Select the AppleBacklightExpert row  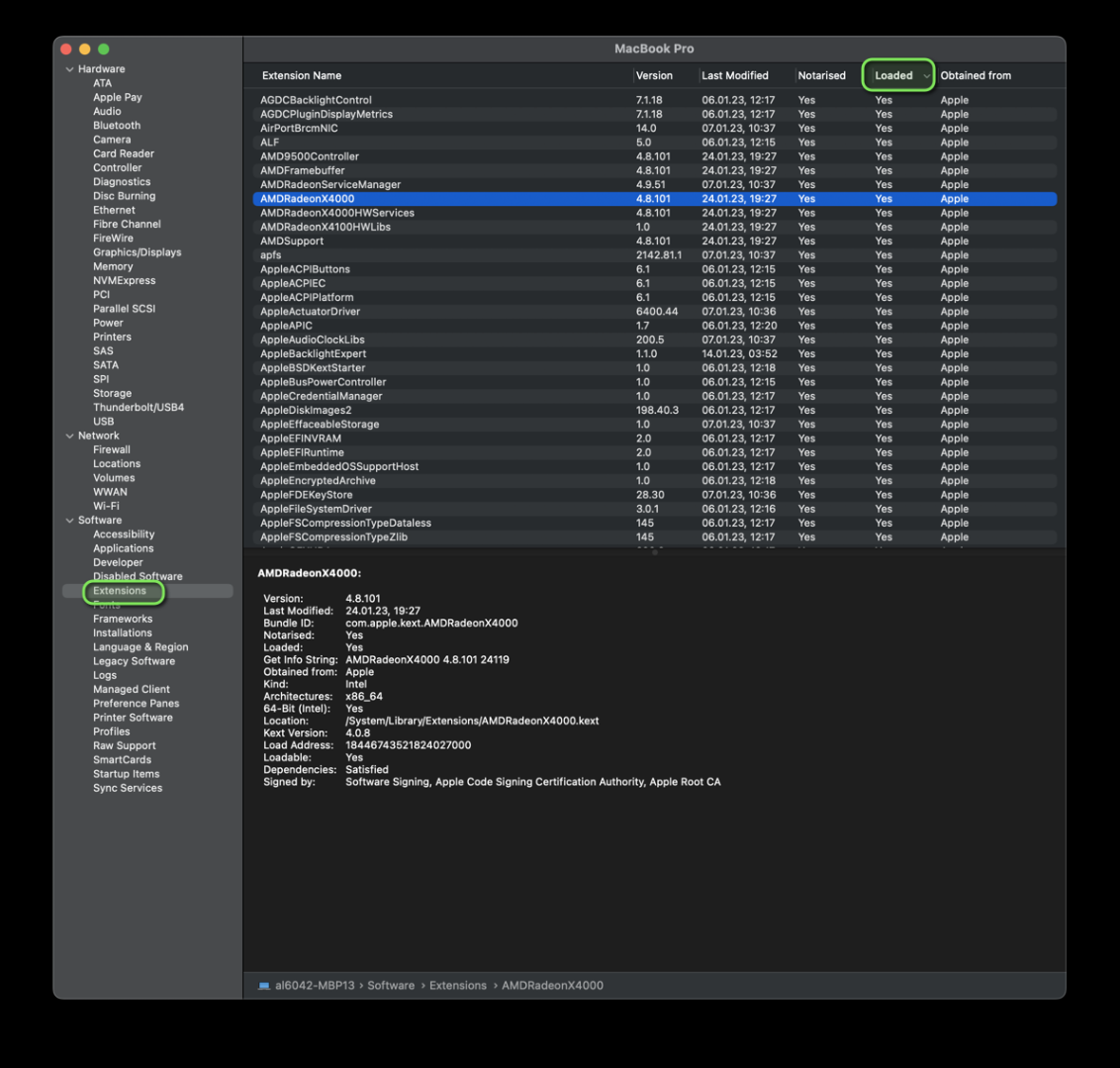click(x=313, y=354)
